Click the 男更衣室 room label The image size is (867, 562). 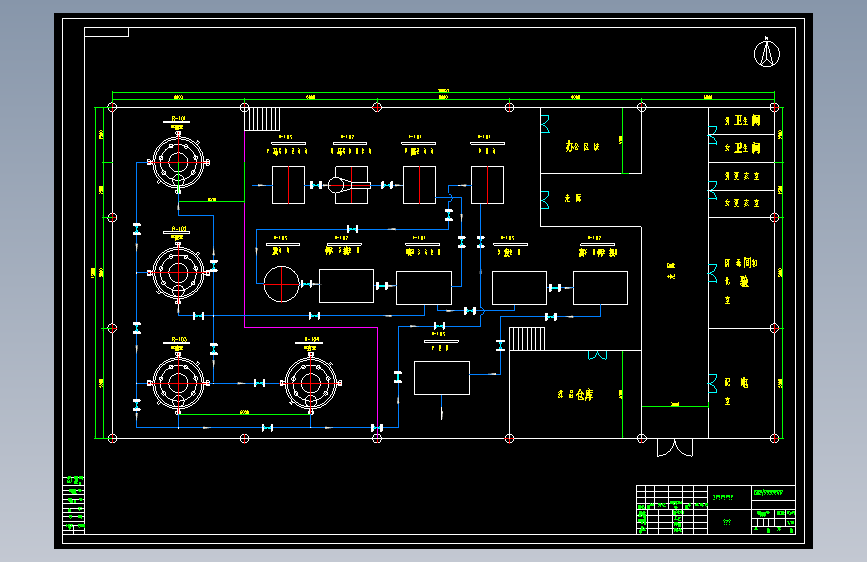coord(742,176)
